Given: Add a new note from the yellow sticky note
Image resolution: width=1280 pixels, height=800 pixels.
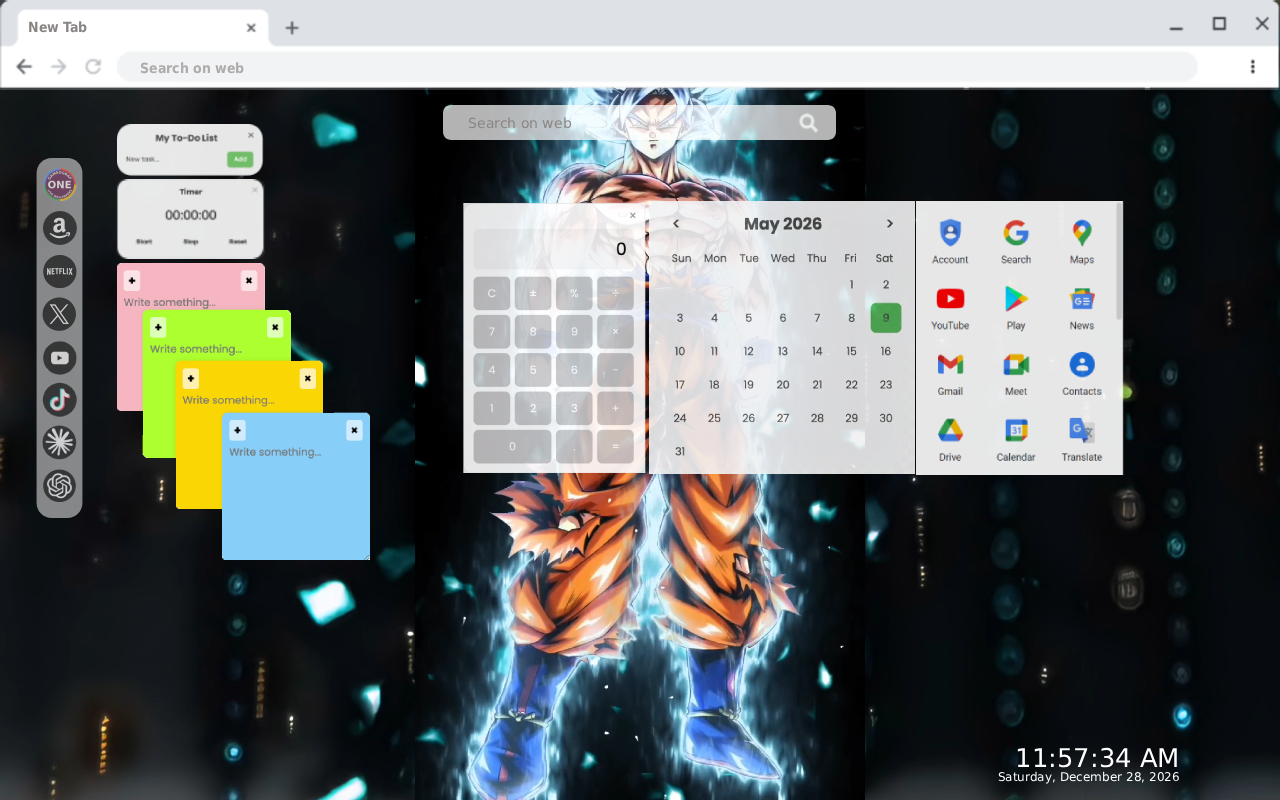Looking at the screenshot, I should [x=191, y=378].
